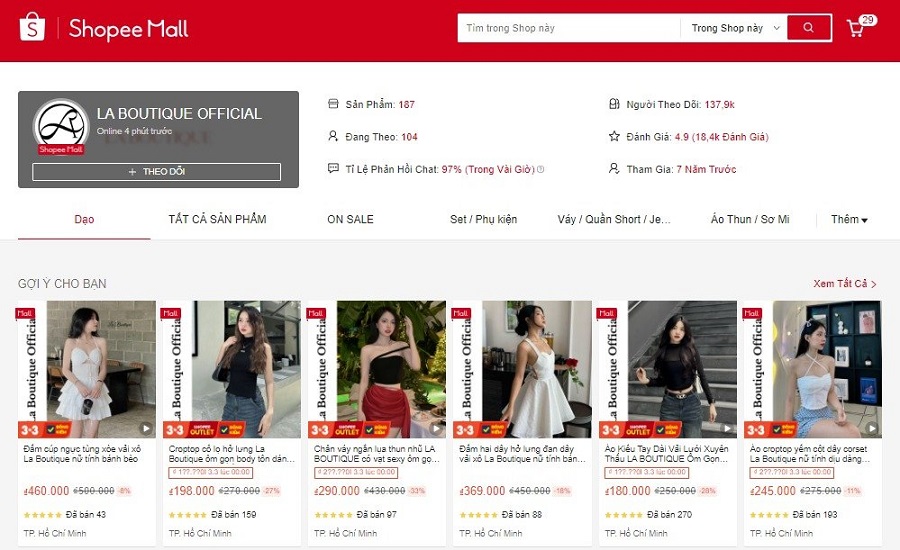Select the 'ON SALE' tab

(350, 219)
